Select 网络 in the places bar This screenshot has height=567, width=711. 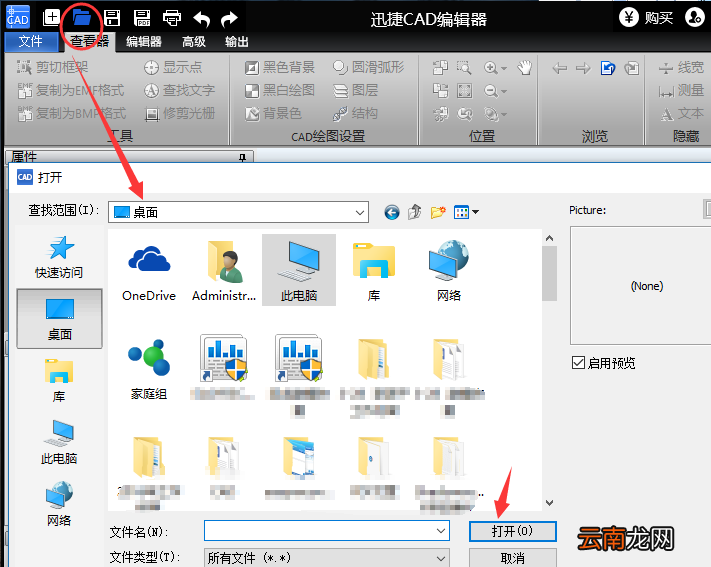(x=59, y=504)
